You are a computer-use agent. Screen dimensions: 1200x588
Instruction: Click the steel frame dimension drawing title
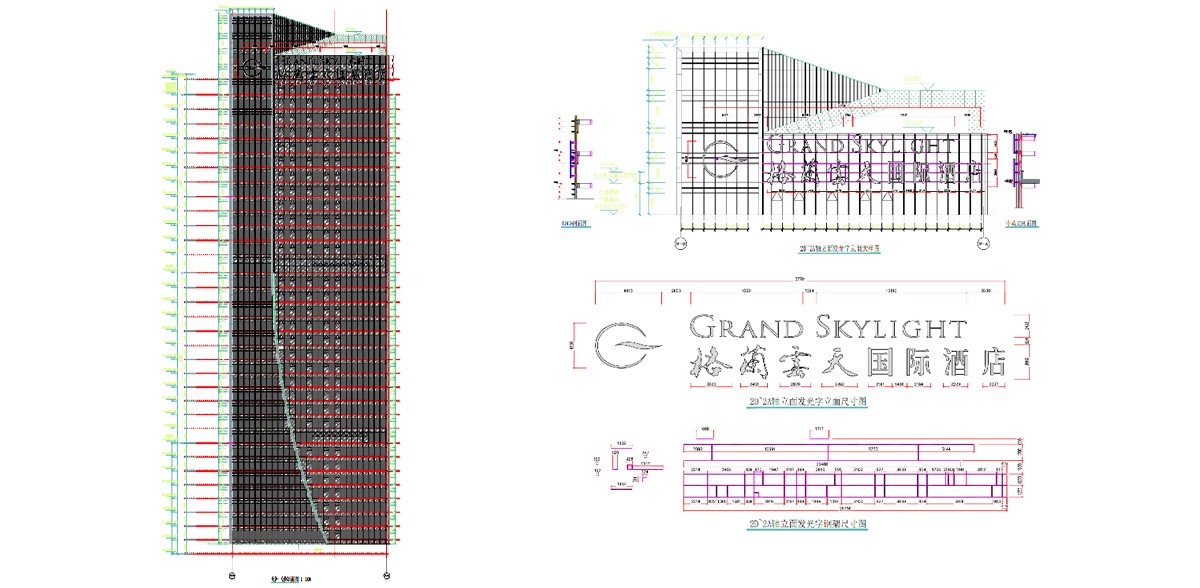point(806,523)
